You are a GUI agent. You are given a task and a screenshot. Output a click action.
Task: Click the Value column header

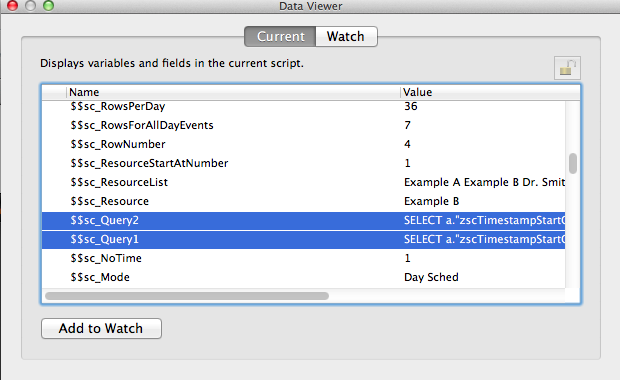pos(490,92)
